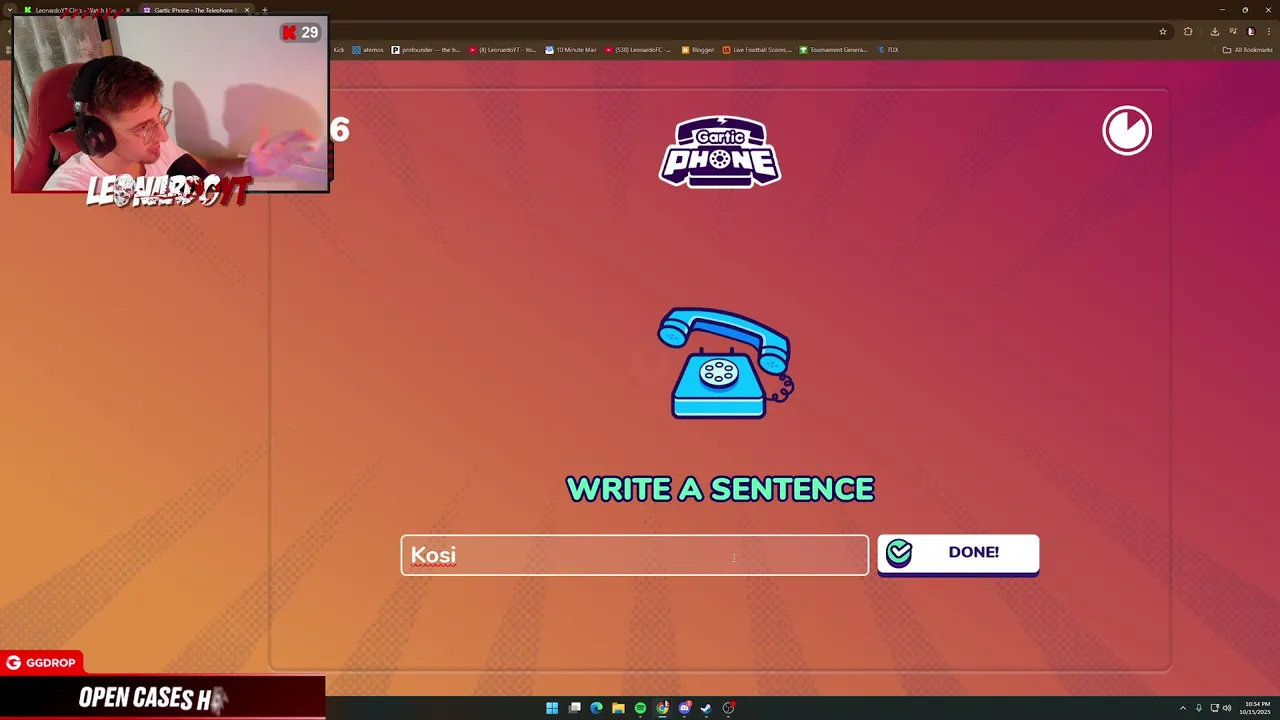Open the profounder bookmark

tap(426, 50)
